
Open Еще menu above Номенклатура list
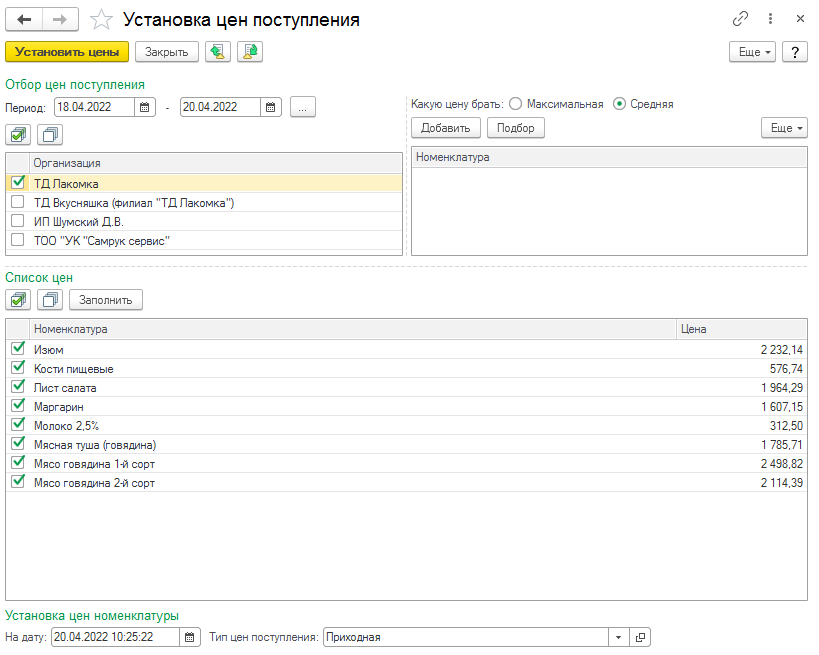click(x=784, y=128)
